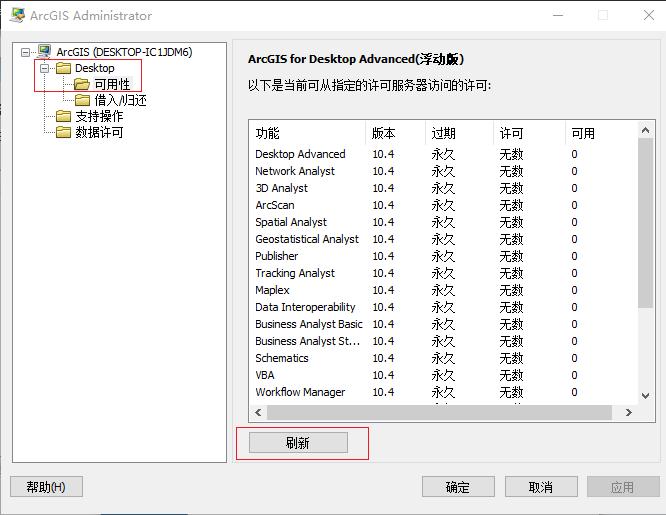Select the Desktop tree item label
Image resolution: width=666 pixels, height=515 pixels.
[x=94, y=68]
